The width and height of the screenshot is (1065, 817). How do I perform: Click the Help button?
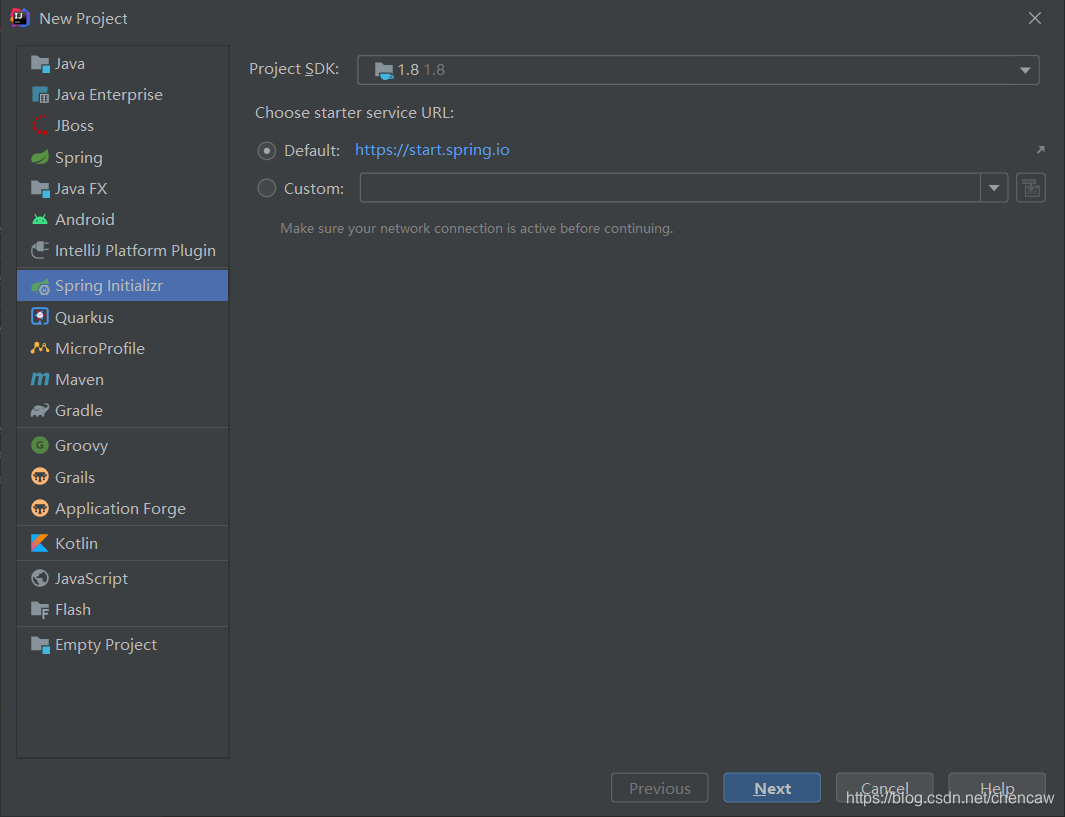(x=997, y=788)
